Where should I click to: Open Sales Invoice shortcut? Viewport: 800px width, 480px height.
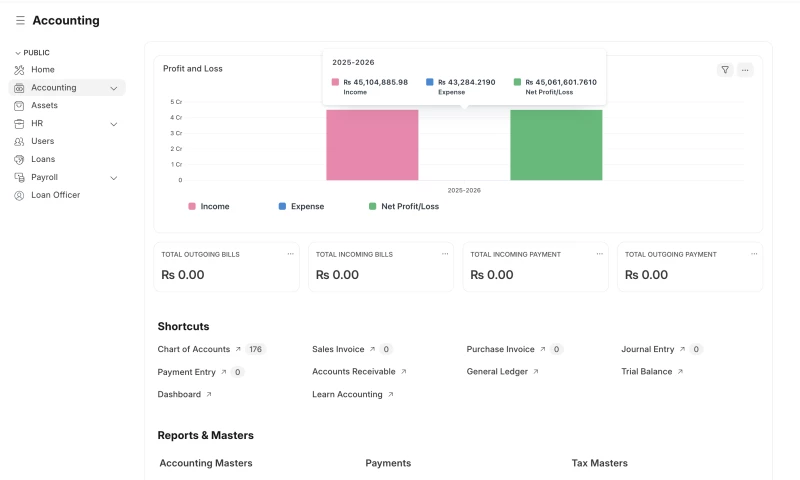point(338,349)
